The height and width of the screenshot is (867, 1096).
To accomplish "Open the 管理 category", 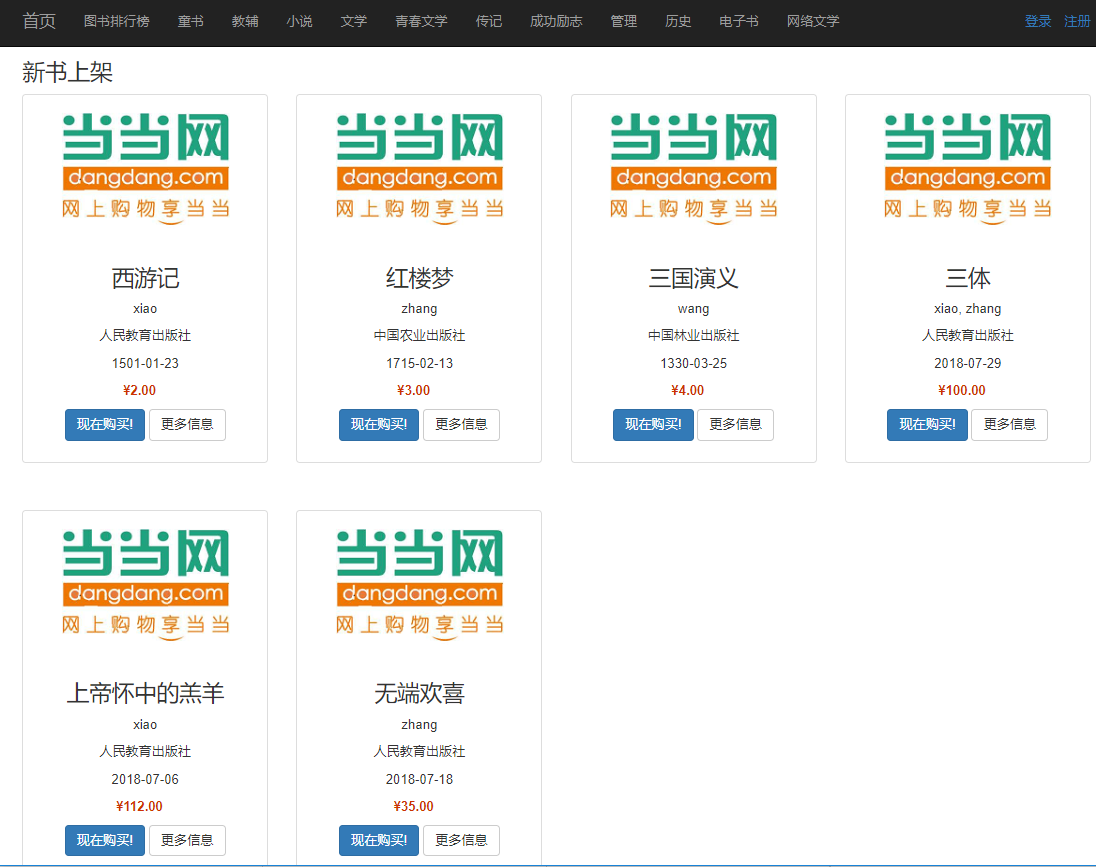I will point(624,22).
